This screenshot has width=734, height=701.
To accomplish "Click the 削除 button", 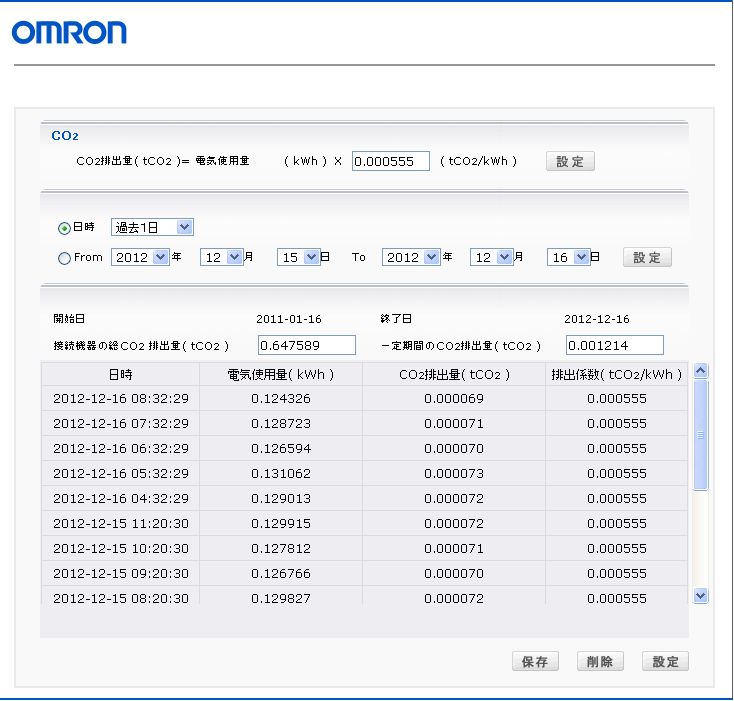I will click(x=601, y=661).
